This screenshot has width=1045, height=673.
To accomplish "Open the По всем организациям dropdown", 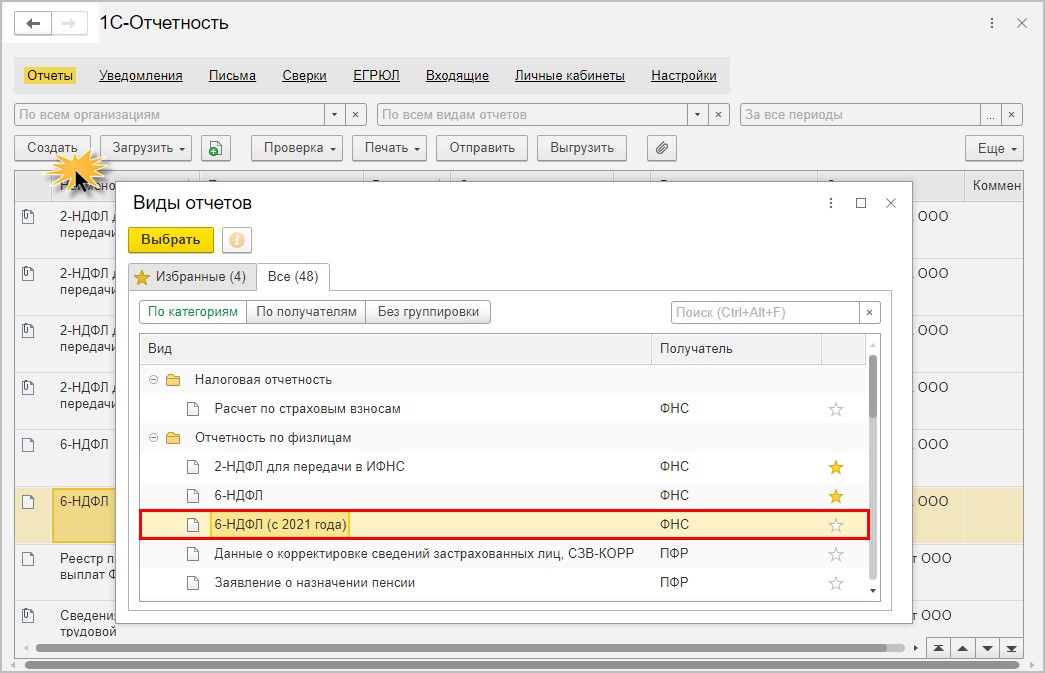I will pos(335,115).
